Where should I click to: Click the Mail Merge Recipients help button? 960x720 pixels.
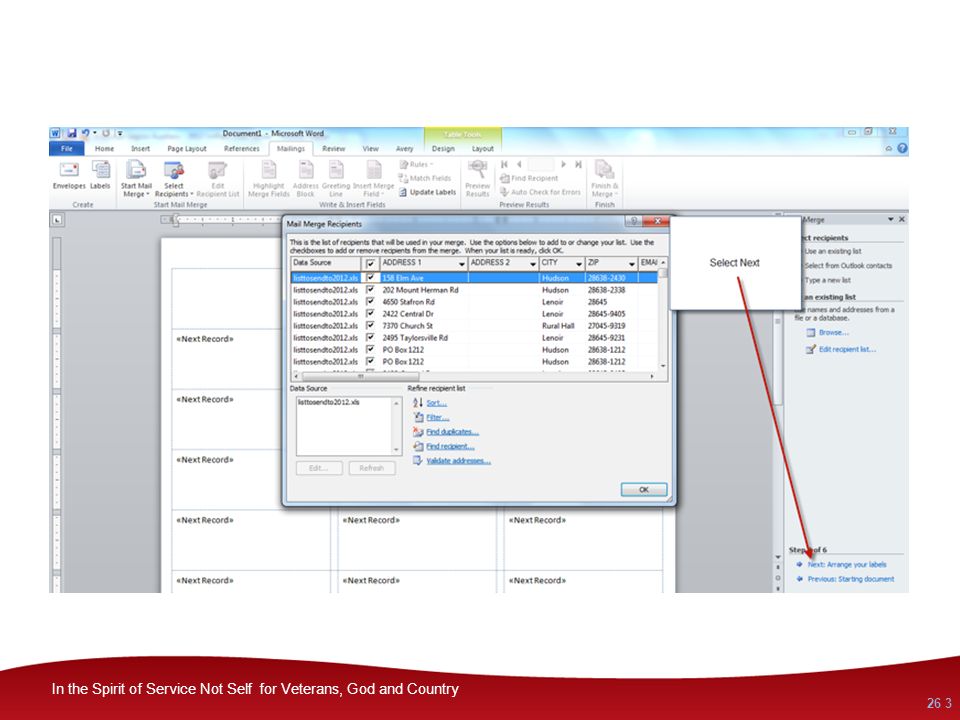coord(634,221)
